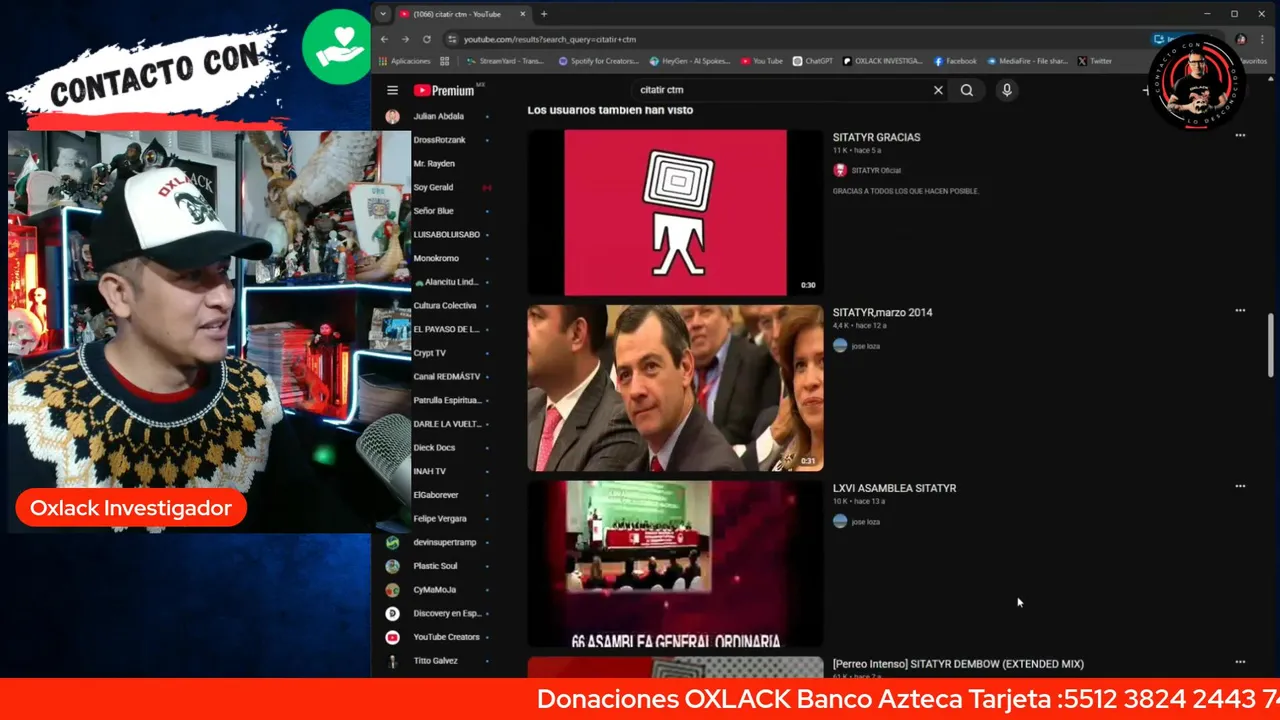Open HeyGen AI Spokes bookmark
This screenshot has width=1280, height=720.
pyautogui.click(x=689, y=61)
